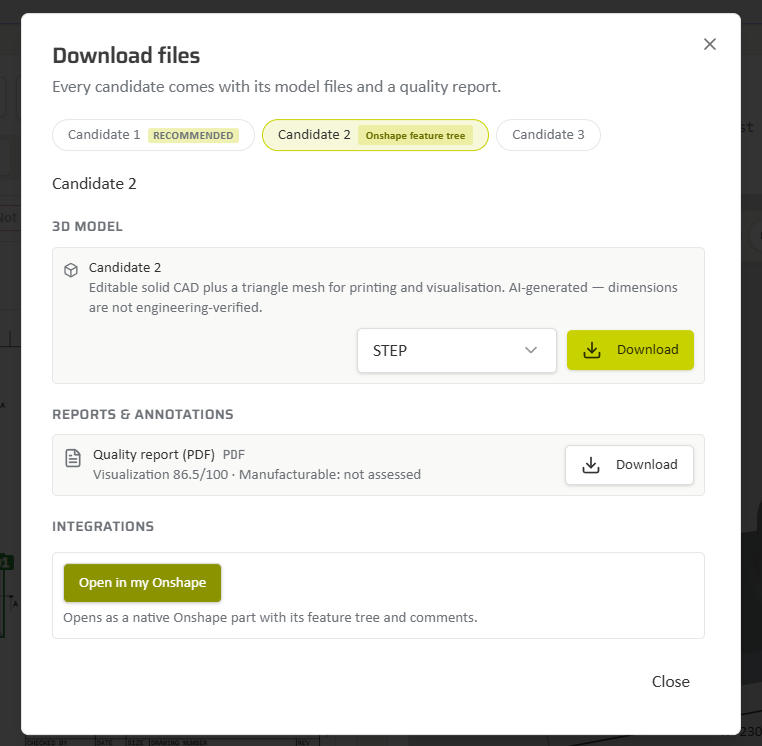Switch to Candidate 3 tab
The width and height of the screenshot is (762, 746).
[548, 135]
